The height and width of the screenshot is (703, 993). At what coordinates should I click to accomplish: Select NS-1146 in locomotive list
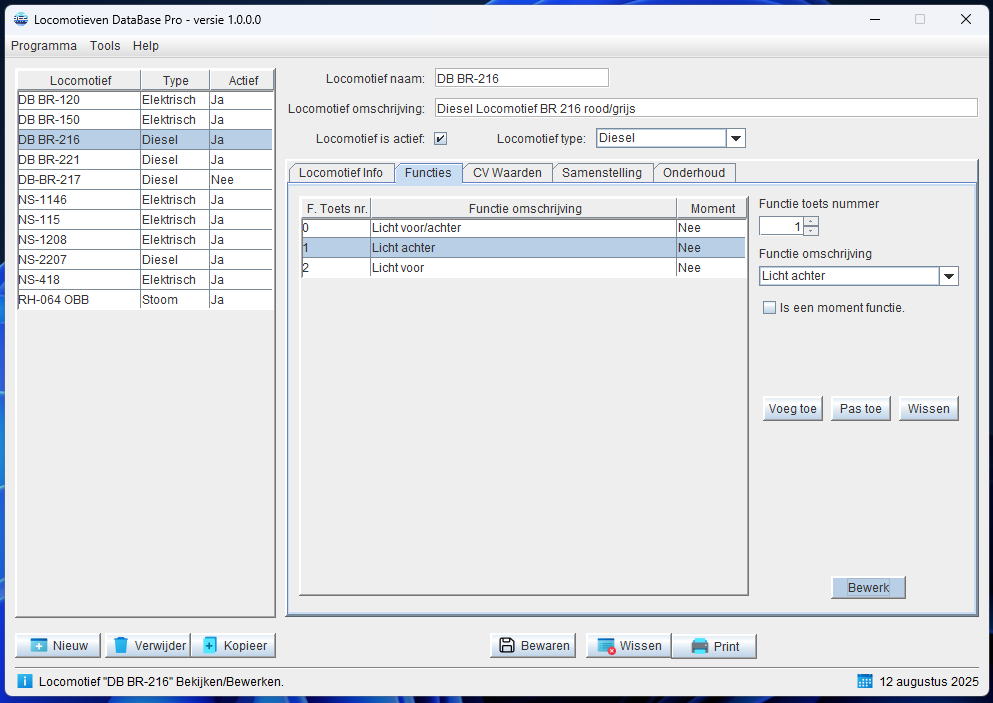point(145,200)
